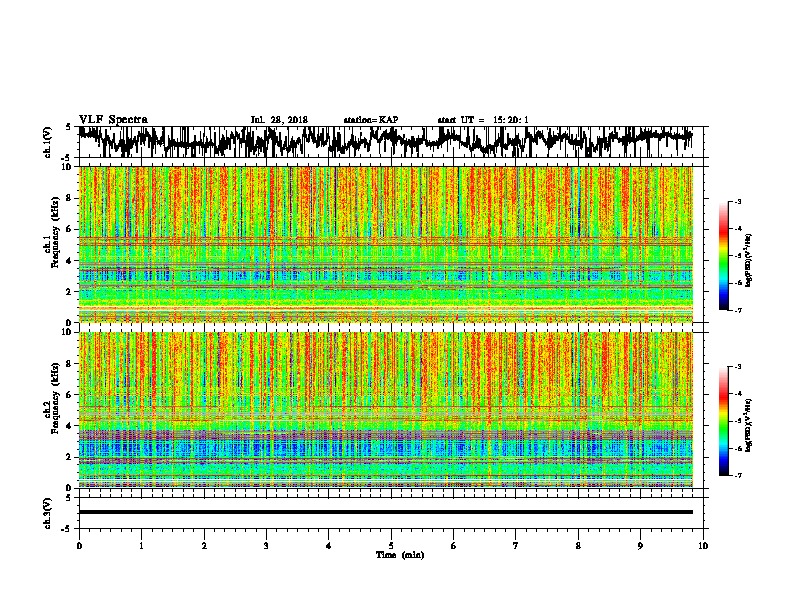Click the ch.1 spectrogram color bar
792x612 pixels.
724,256
